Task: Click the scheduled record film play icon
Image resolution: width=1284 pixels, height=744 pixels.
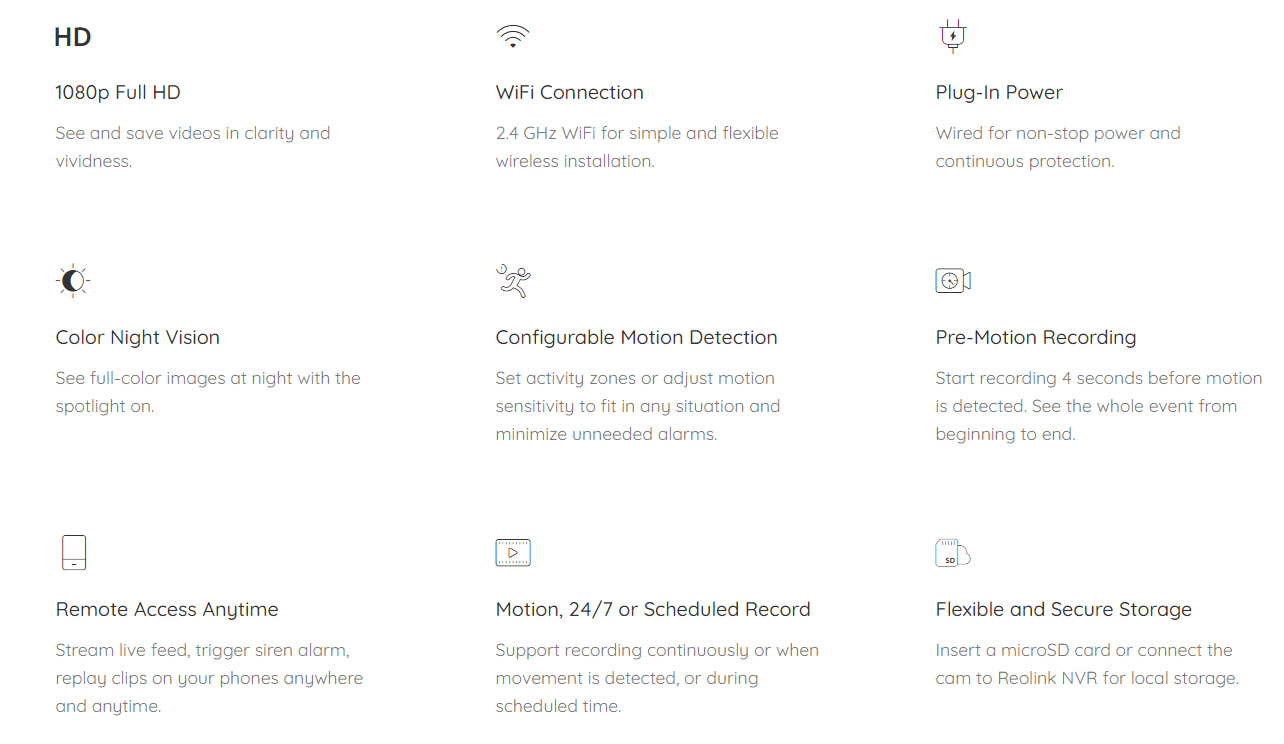Action: click(x=513, y=552)
